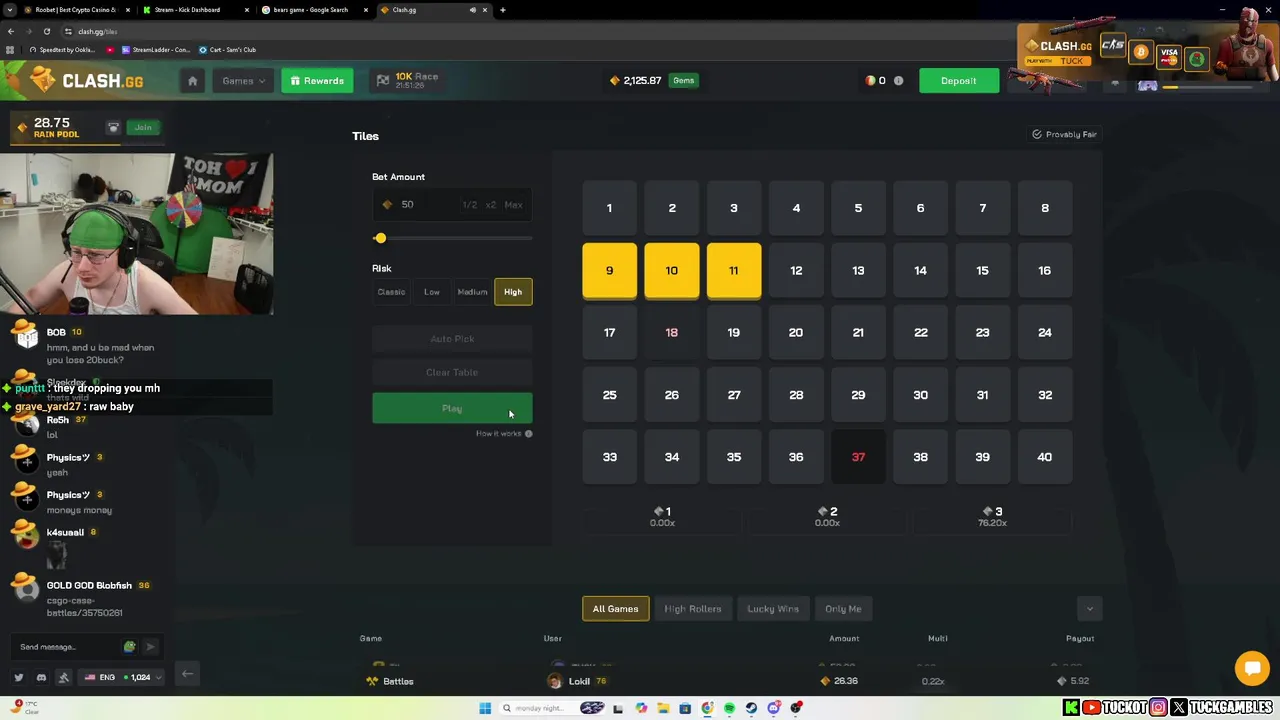
Task: Select tile 18
Action: coord(672,333)
